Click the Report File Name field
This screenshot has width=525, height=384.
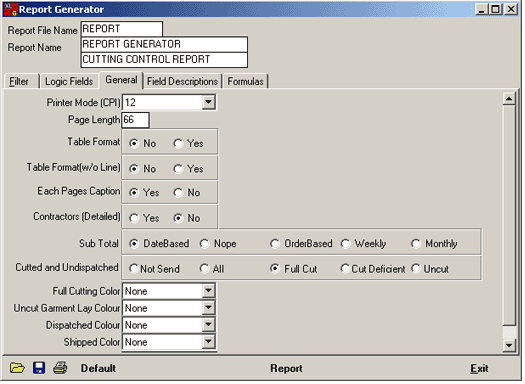tap(122, 29)
